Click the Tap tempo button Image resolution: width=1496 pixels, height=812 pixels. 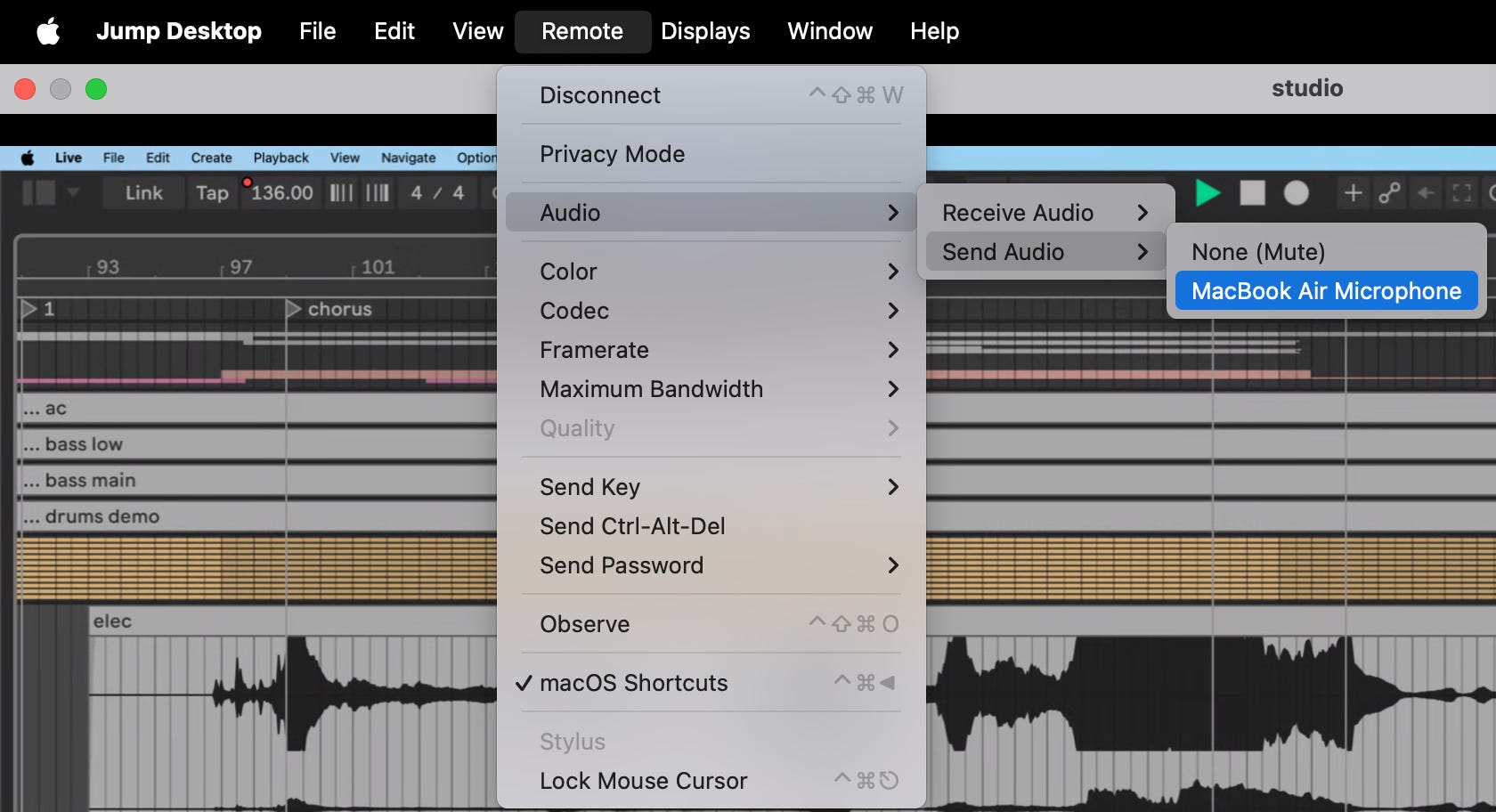pos(212,192)
